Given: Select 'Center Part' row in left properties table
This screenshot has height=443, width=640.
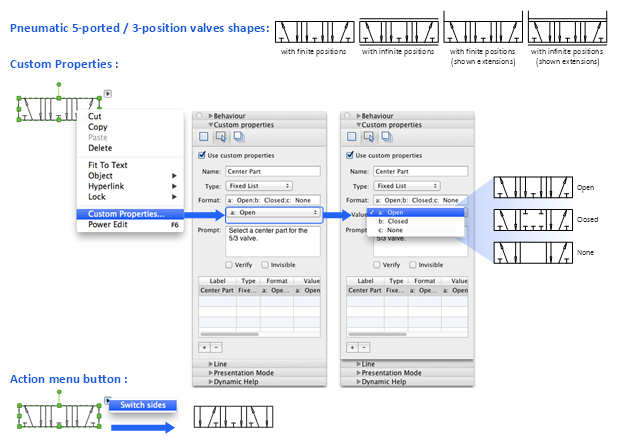Looking at the screenshot, I should tap(260, 290).
